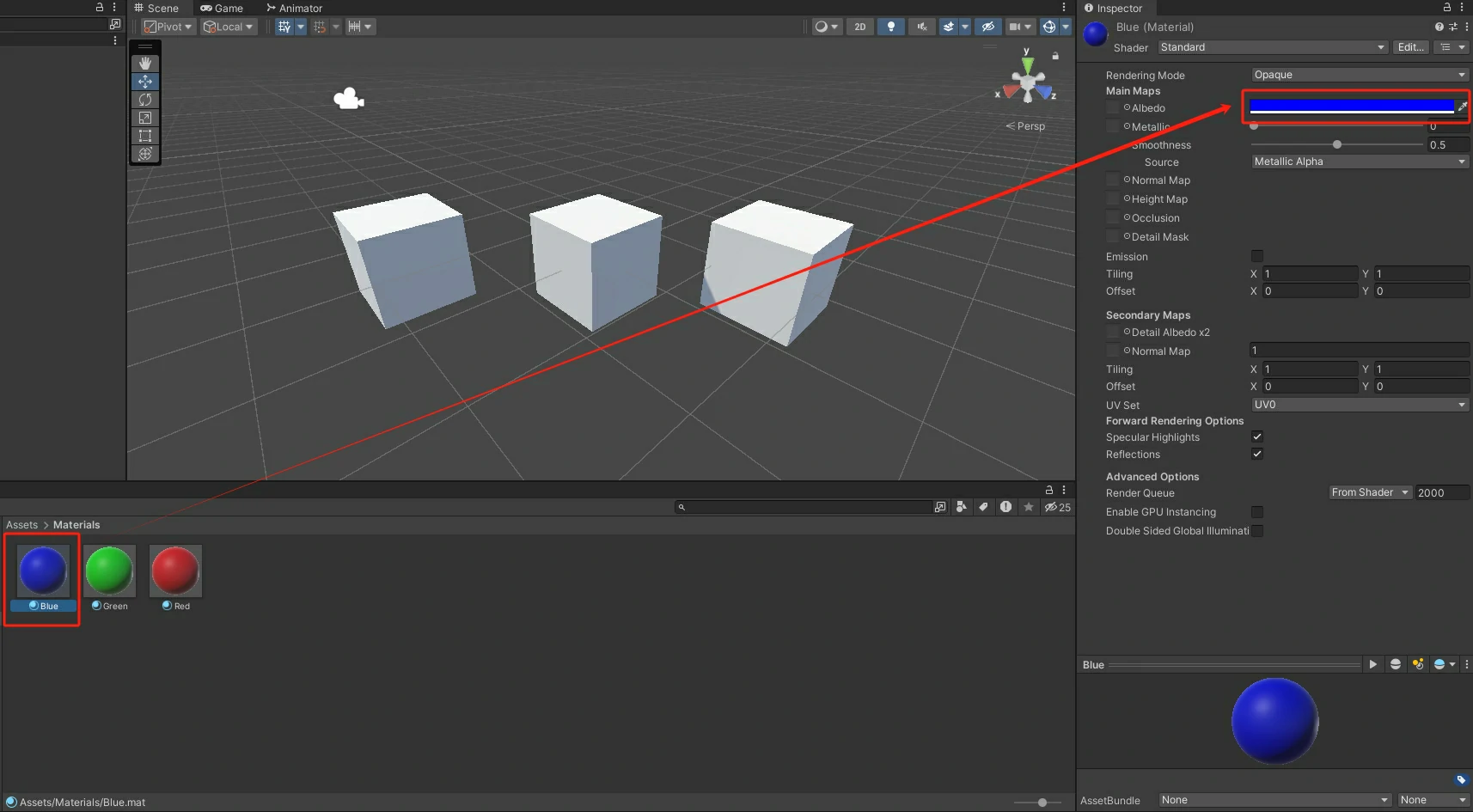Toggle hidden packages count 25
Viewport: 1473px width, 812px height.
1058,507
